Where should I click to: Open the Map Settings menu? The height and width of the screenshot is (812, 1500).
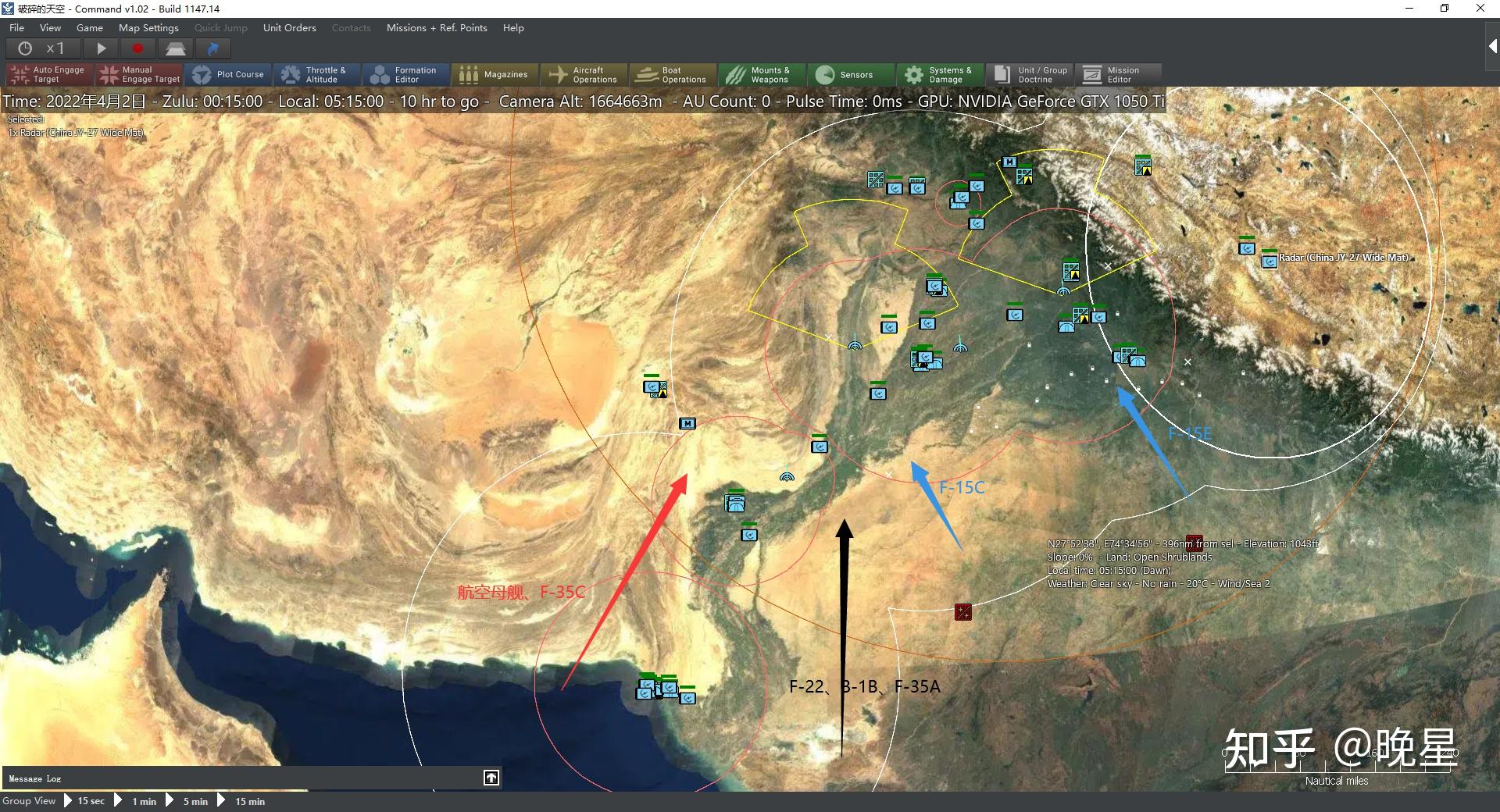(148, 27)
